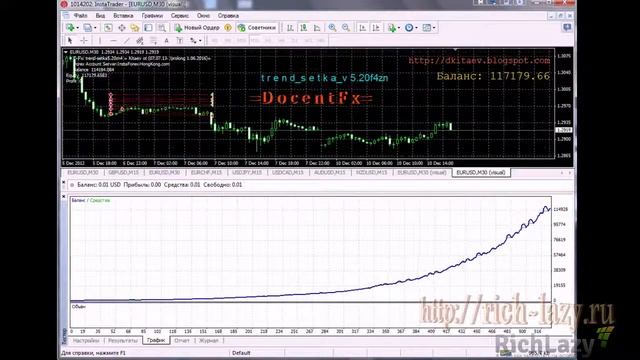Select the Text Label tool
Image resolution: width=640 pixels, height=360 pixels.
[x=180, y=40]
